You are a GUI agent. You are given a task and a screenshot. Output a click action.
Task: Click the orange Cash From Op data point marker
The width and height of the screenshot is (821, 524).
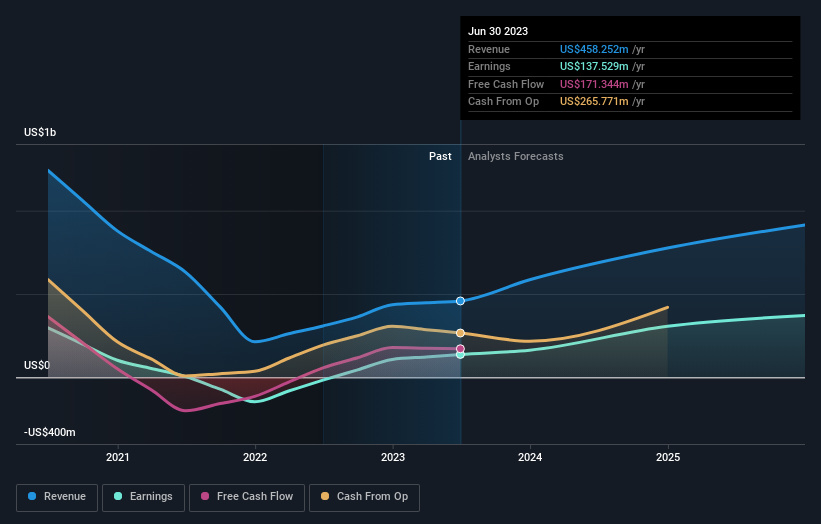pos(460,333)
